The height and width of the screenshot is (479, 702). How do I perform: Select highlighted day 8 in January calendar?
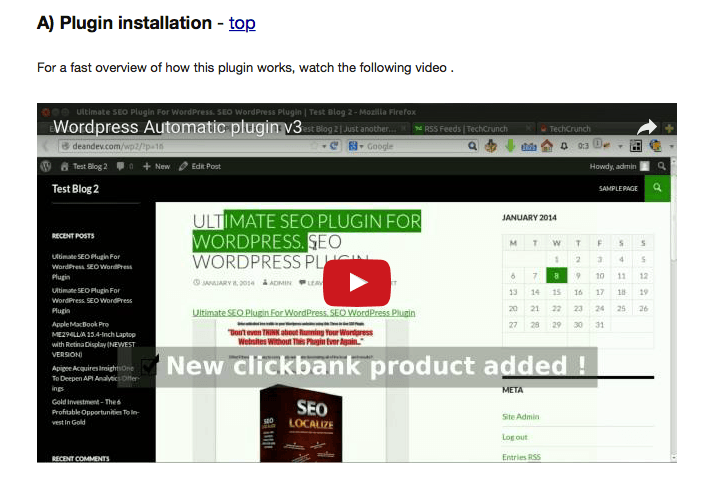(x=556, y=275)
